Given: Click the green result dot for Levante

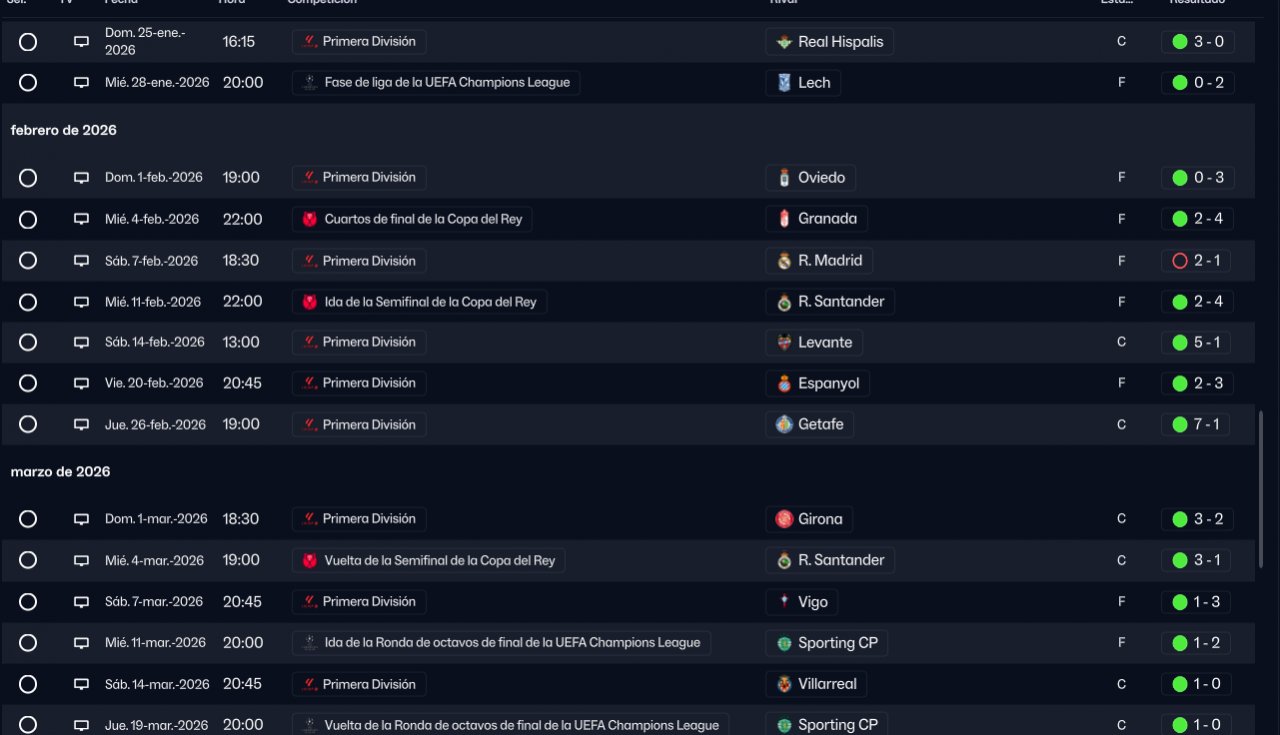Looking at the screenshot, I should click(1180, 342).
